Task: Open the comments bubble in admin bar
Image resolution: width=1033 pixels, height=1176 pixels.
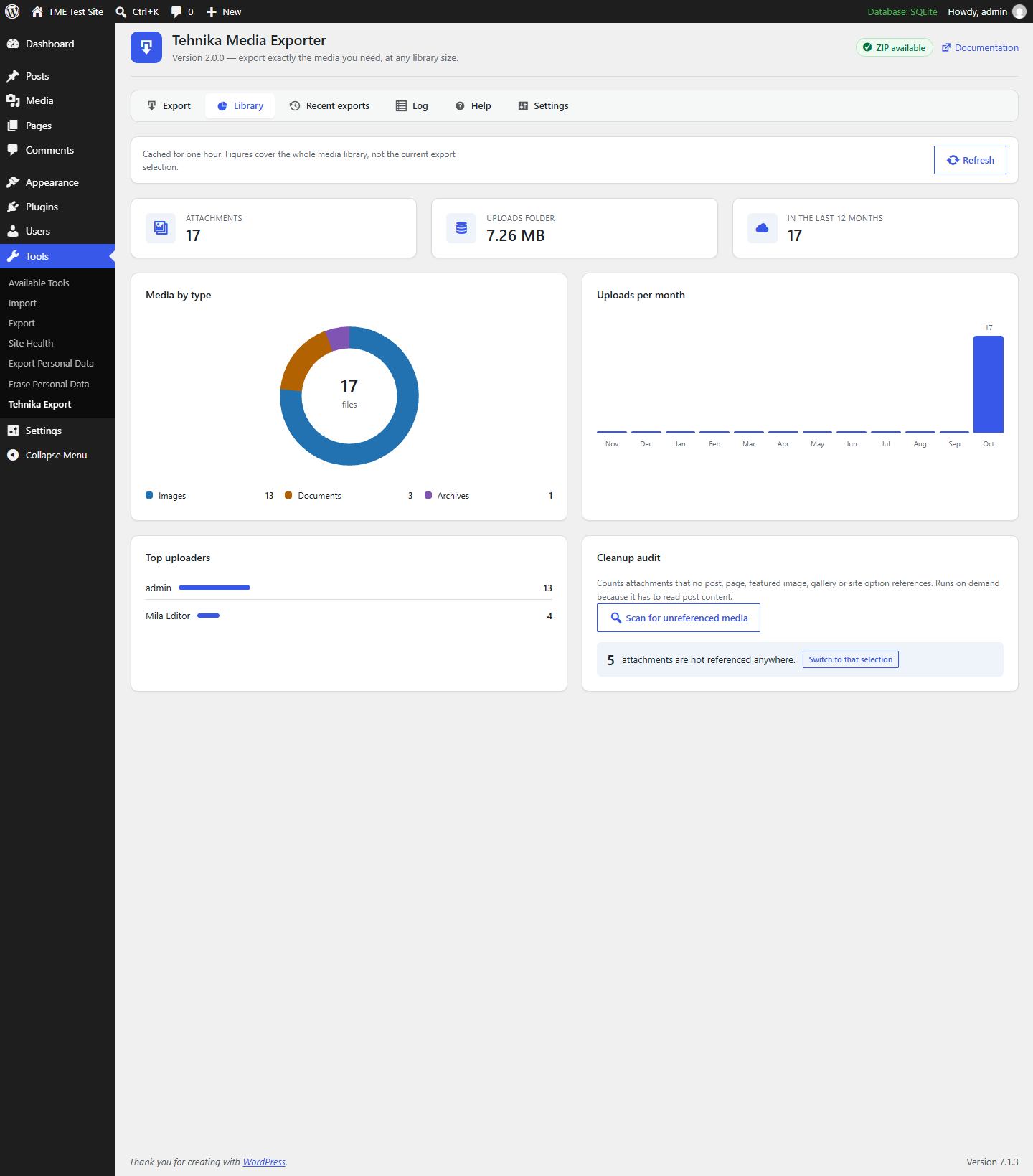Action: coord(182,11)
